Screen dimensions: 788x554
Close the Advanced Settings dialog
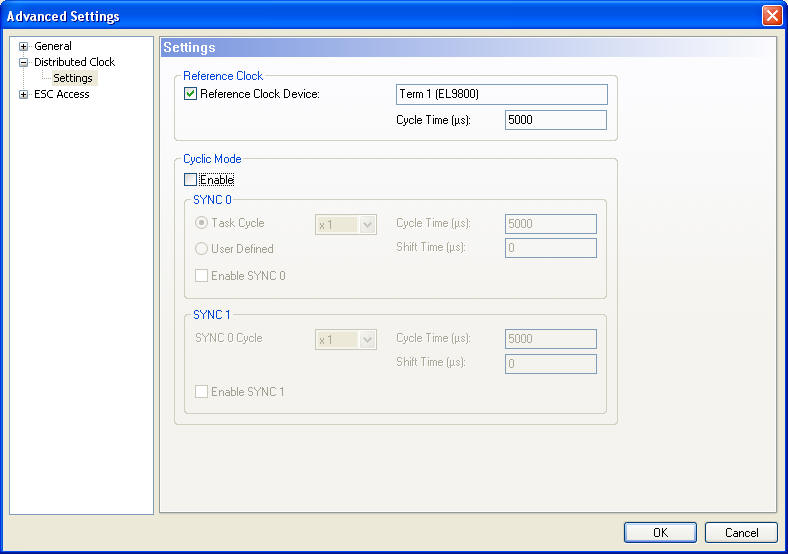pyautogui.click(x=772, y=16)
